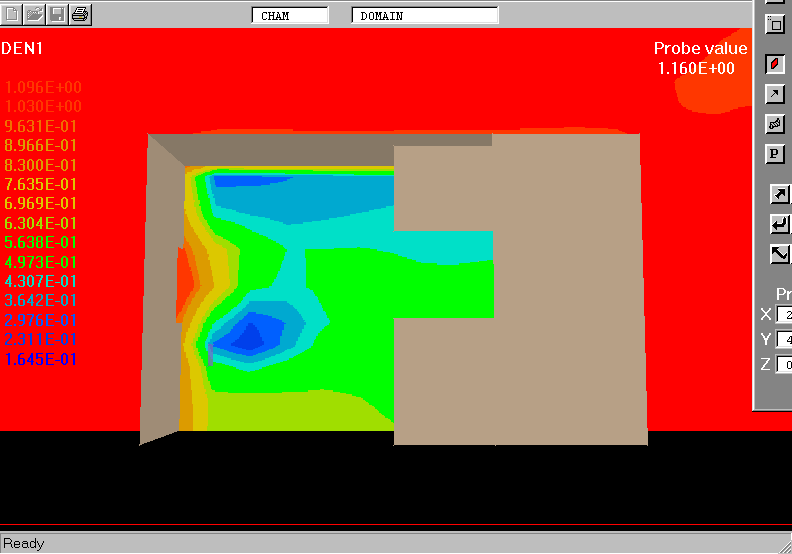This screenshot has width=792, height=554.
Task: Click the X probe position field
Action: tap(784, 315)
